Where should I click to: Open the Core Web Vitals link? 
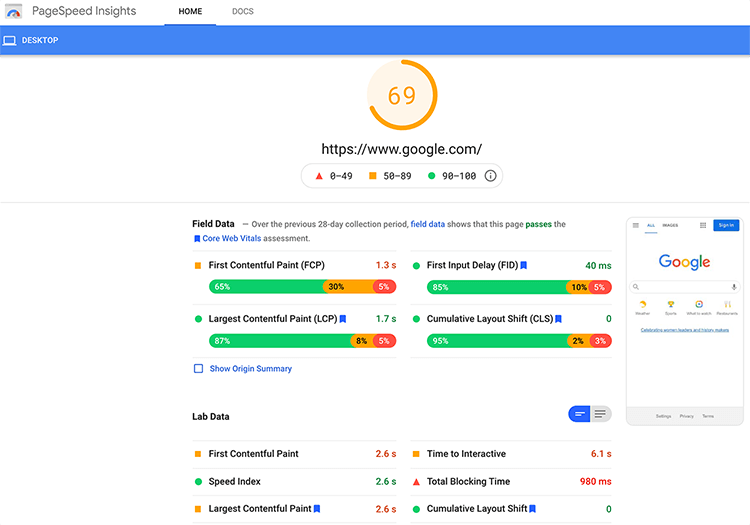(232, 239)
